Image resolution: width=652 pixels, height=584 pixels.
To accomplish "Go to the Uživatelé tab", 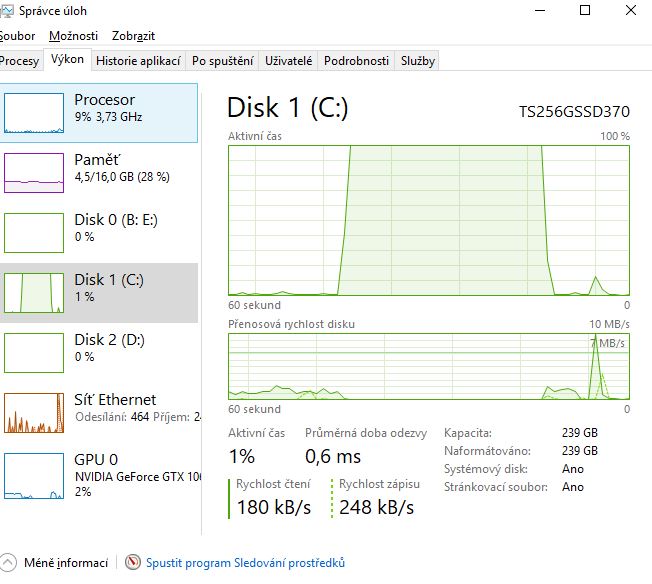I will coord(289,61).
